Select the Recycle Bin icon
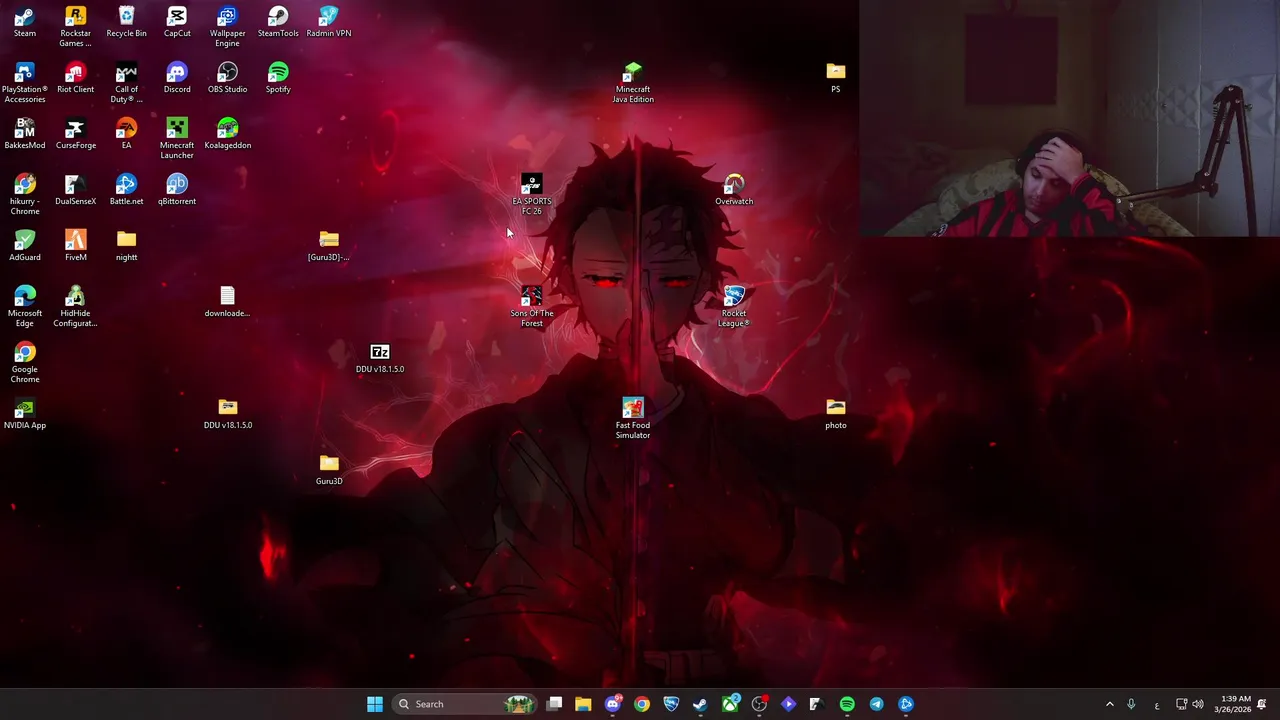 126,23
